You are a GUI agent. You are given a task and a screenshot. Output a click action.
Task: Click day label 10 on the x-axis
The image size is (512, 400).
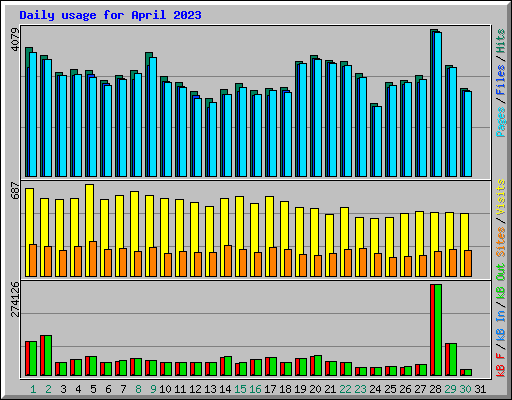pyautogui.click(x=165, y=389)
